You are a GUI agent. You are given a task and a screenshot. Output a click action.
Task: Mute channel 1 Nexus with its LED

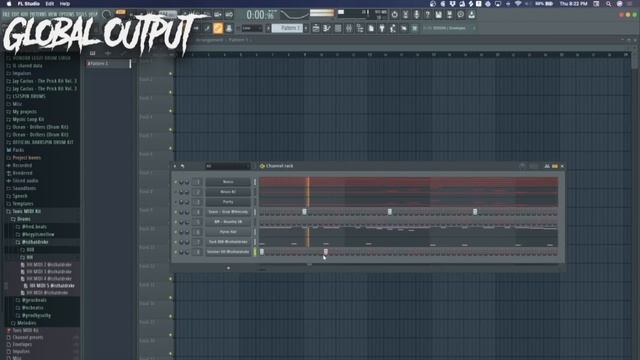tap(176, 182)
